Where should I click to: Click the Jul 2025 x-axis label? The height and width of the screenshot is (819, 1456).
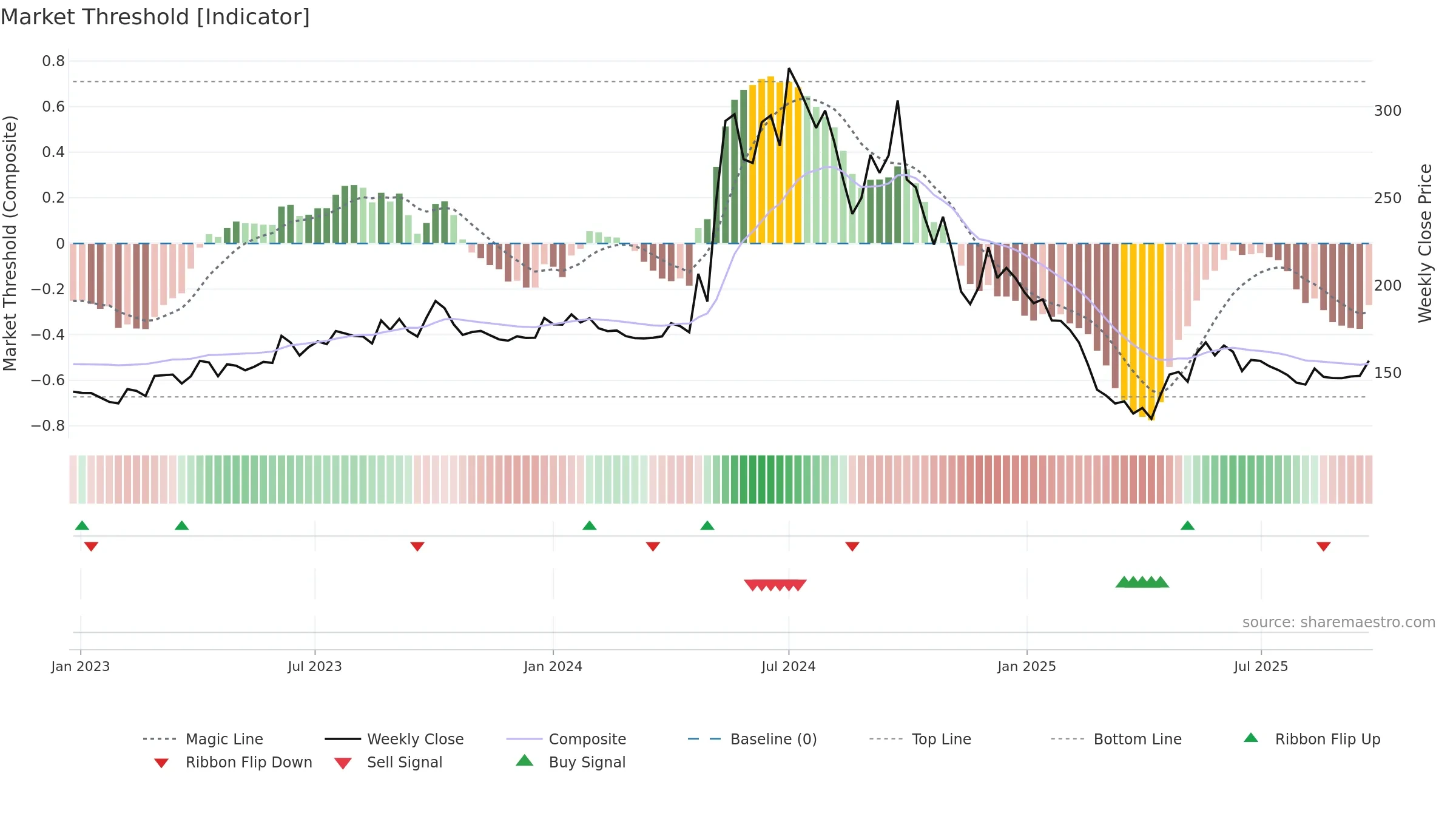(1261, 666)
